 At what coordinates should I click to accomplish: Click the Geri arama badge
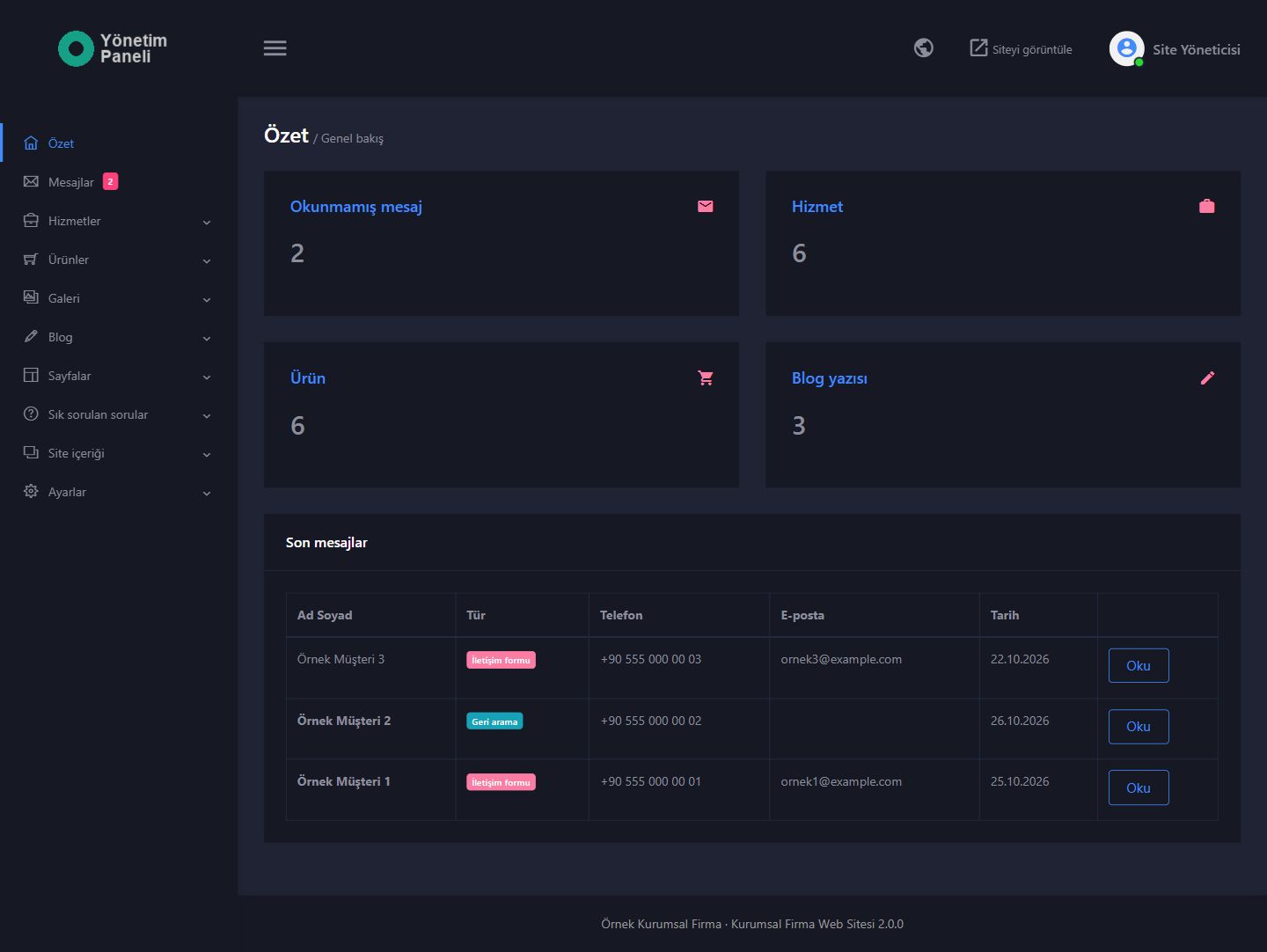pos(494,721)
